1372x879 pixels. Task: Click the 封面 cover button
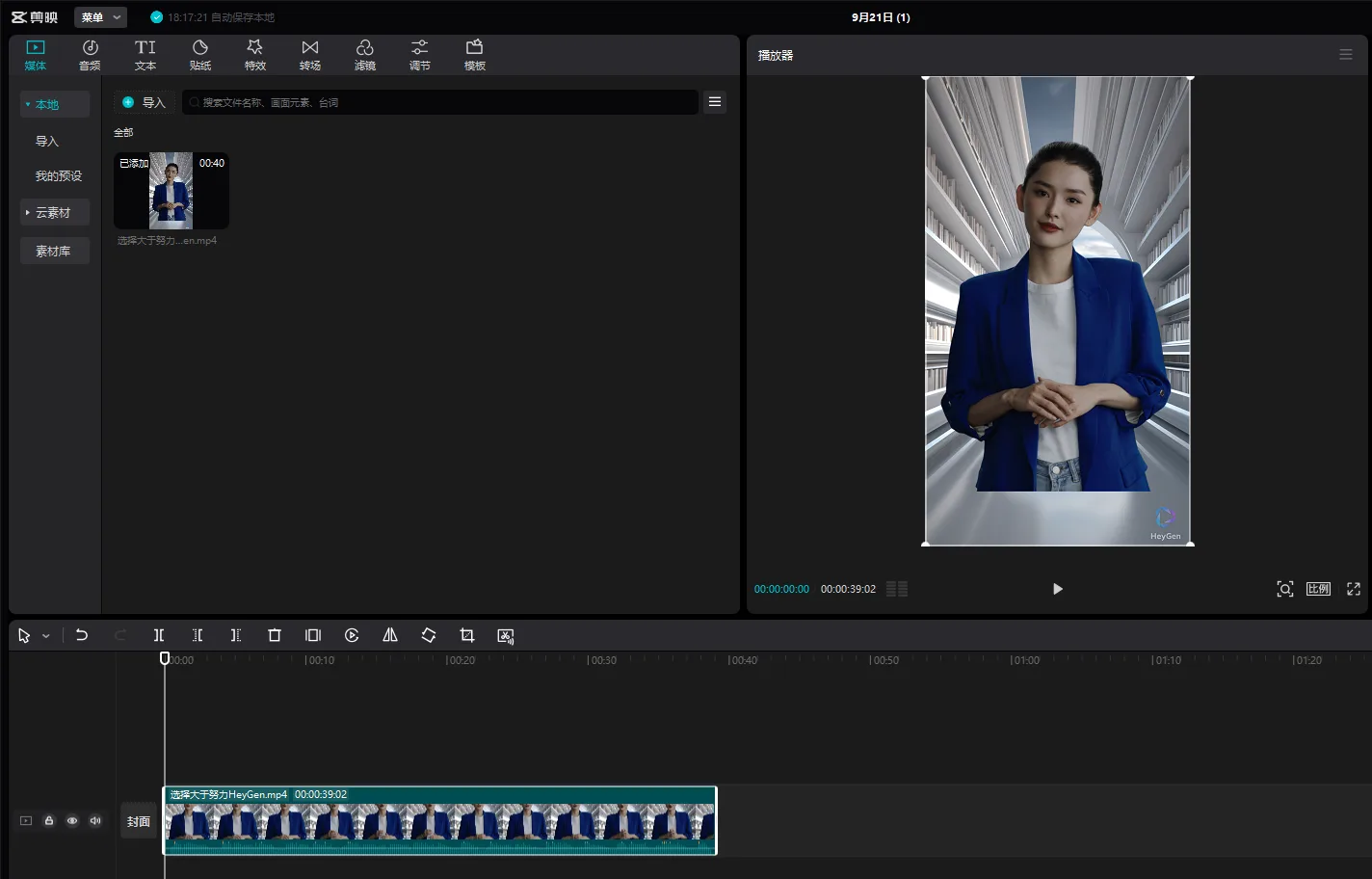click(139, 821)
